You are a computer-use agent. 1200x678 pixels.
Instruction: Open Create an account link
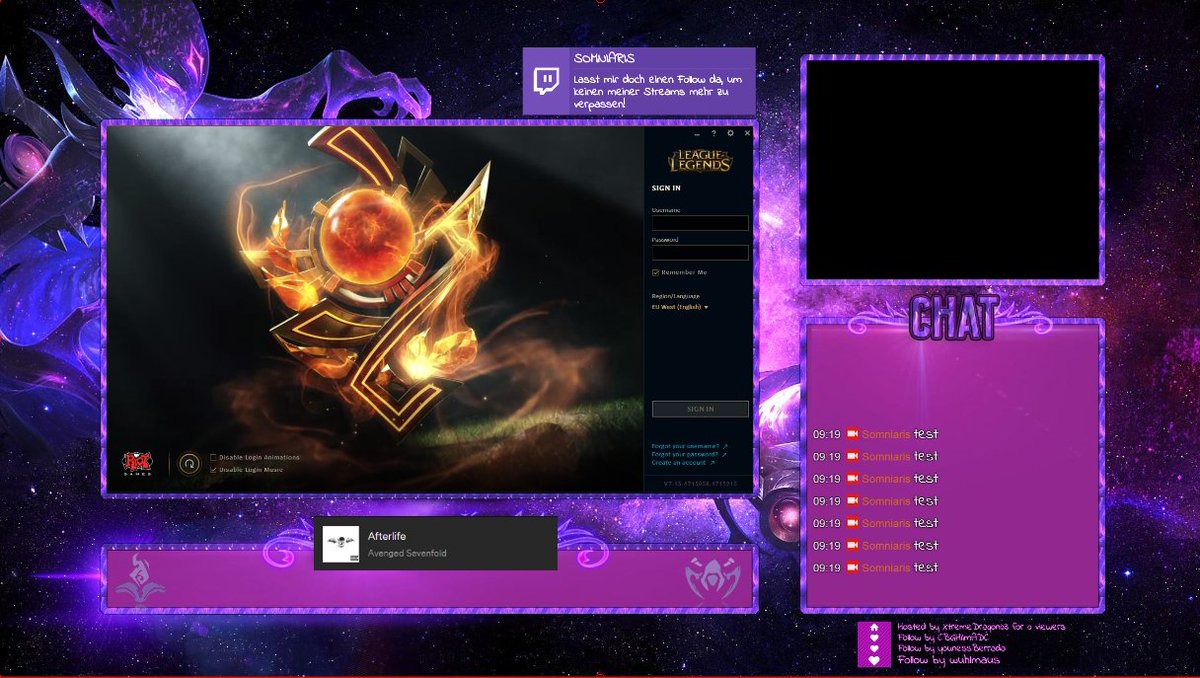click(679, 463)
